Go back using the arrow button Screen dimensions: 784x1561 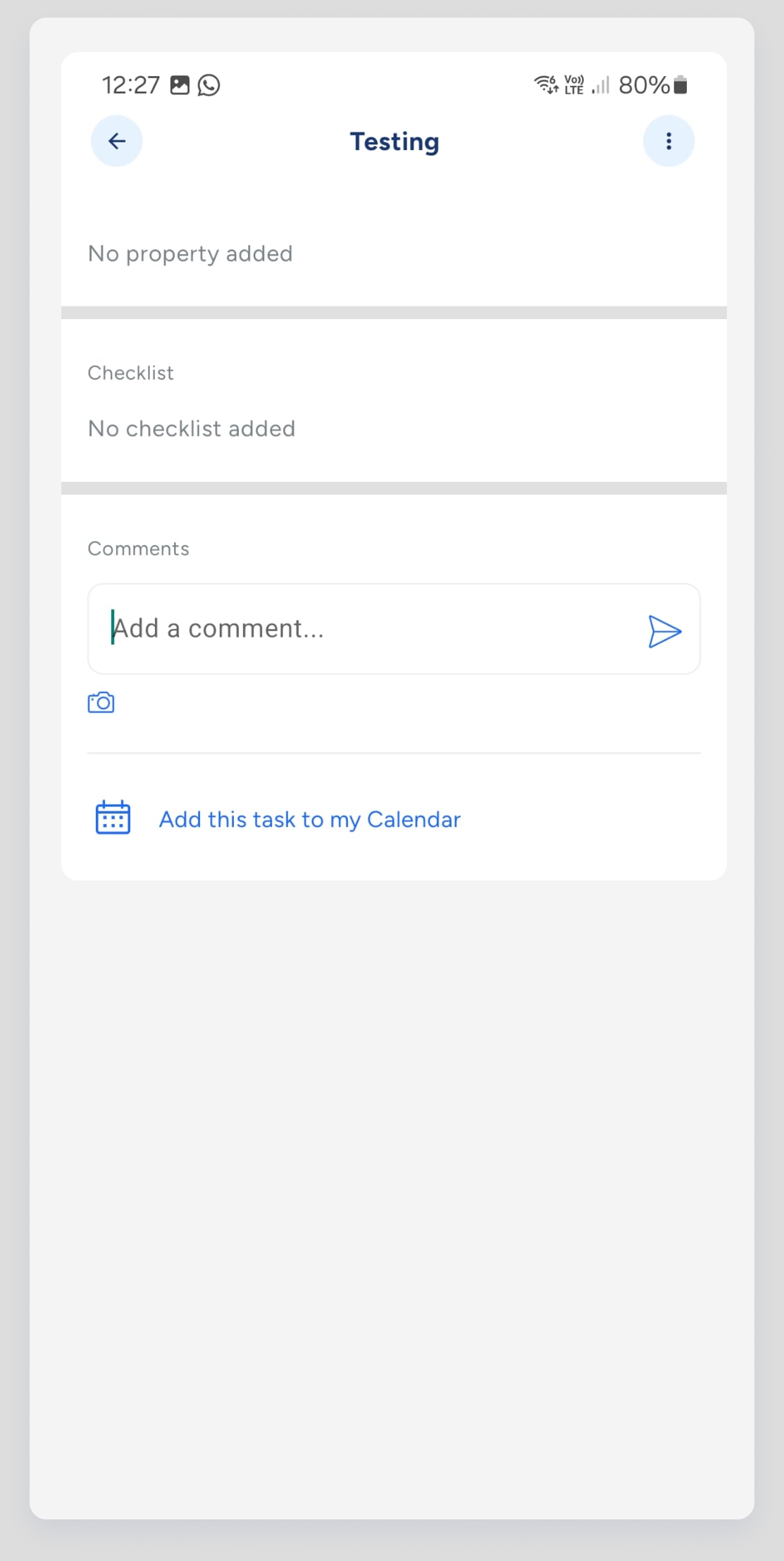click(117, 141)
